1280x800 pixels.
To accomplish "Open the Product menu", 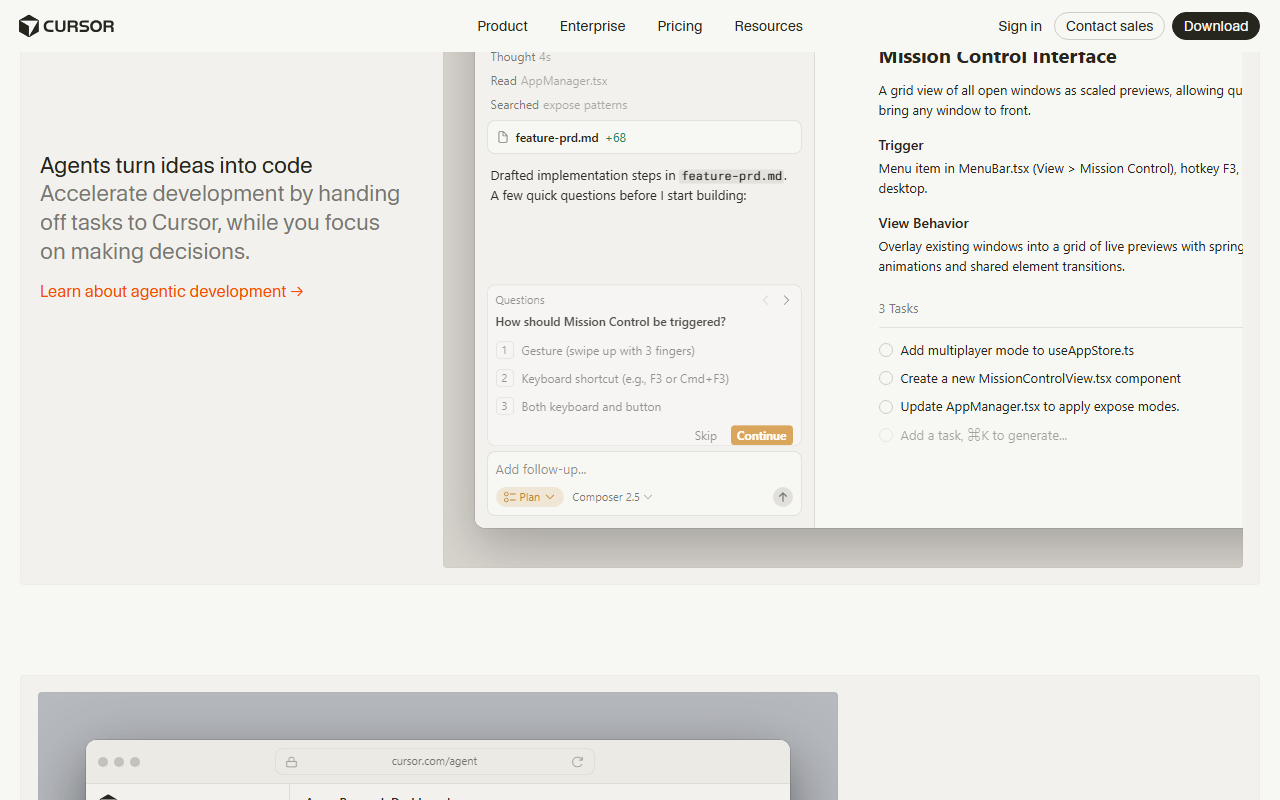I will (502, 26).
